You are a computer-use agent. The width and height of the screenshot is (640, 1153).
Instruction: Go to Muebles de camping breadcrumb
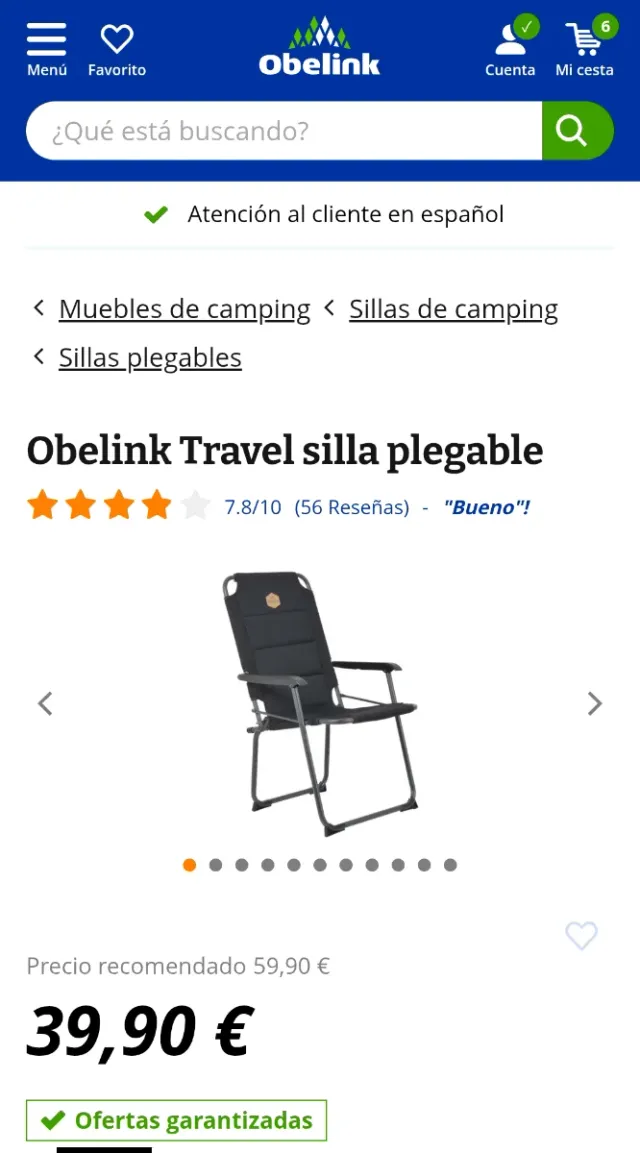(185, 309)
